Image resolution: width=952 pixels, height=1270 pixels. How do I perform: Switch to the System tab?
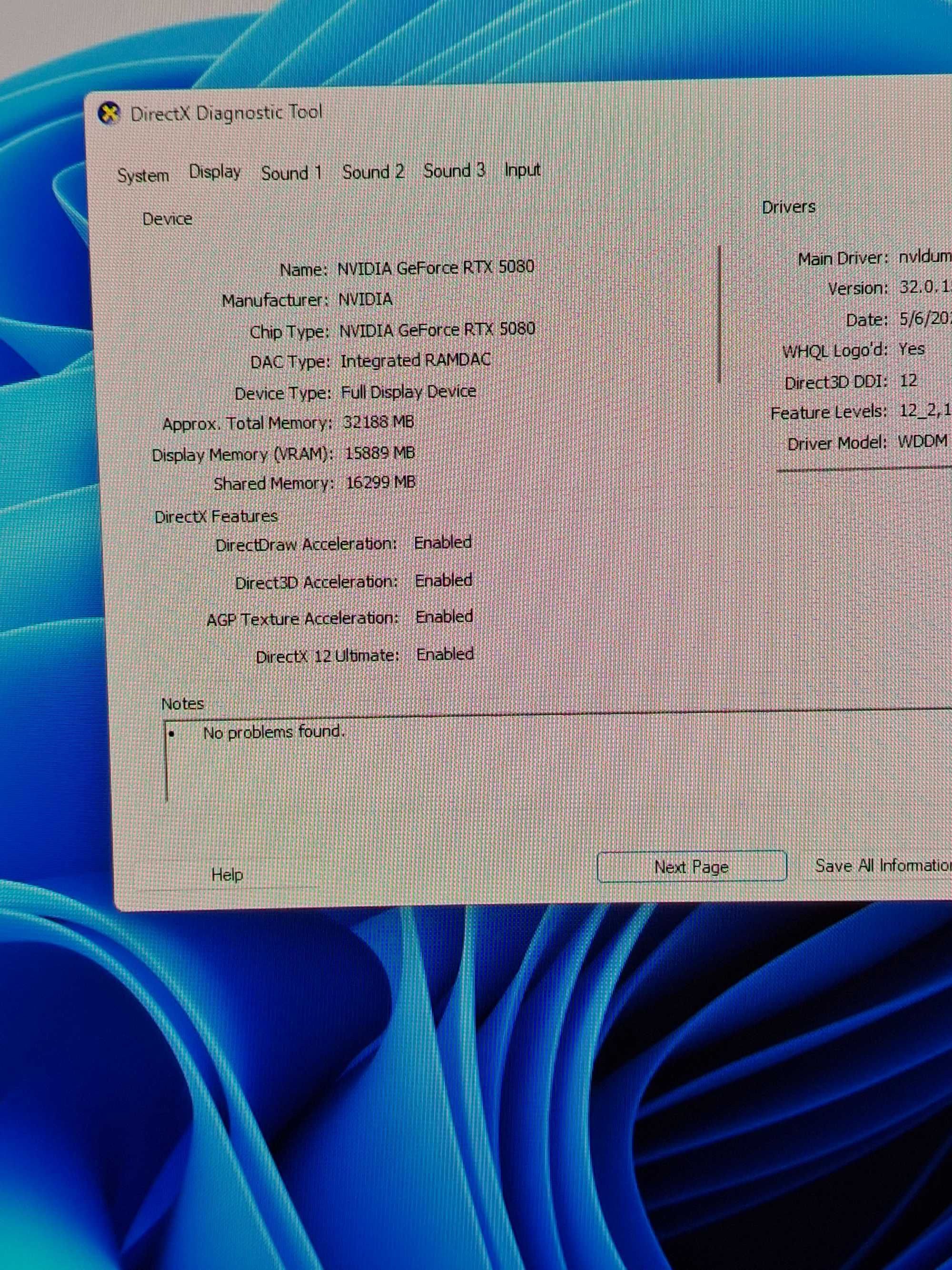tap(143, 175)
